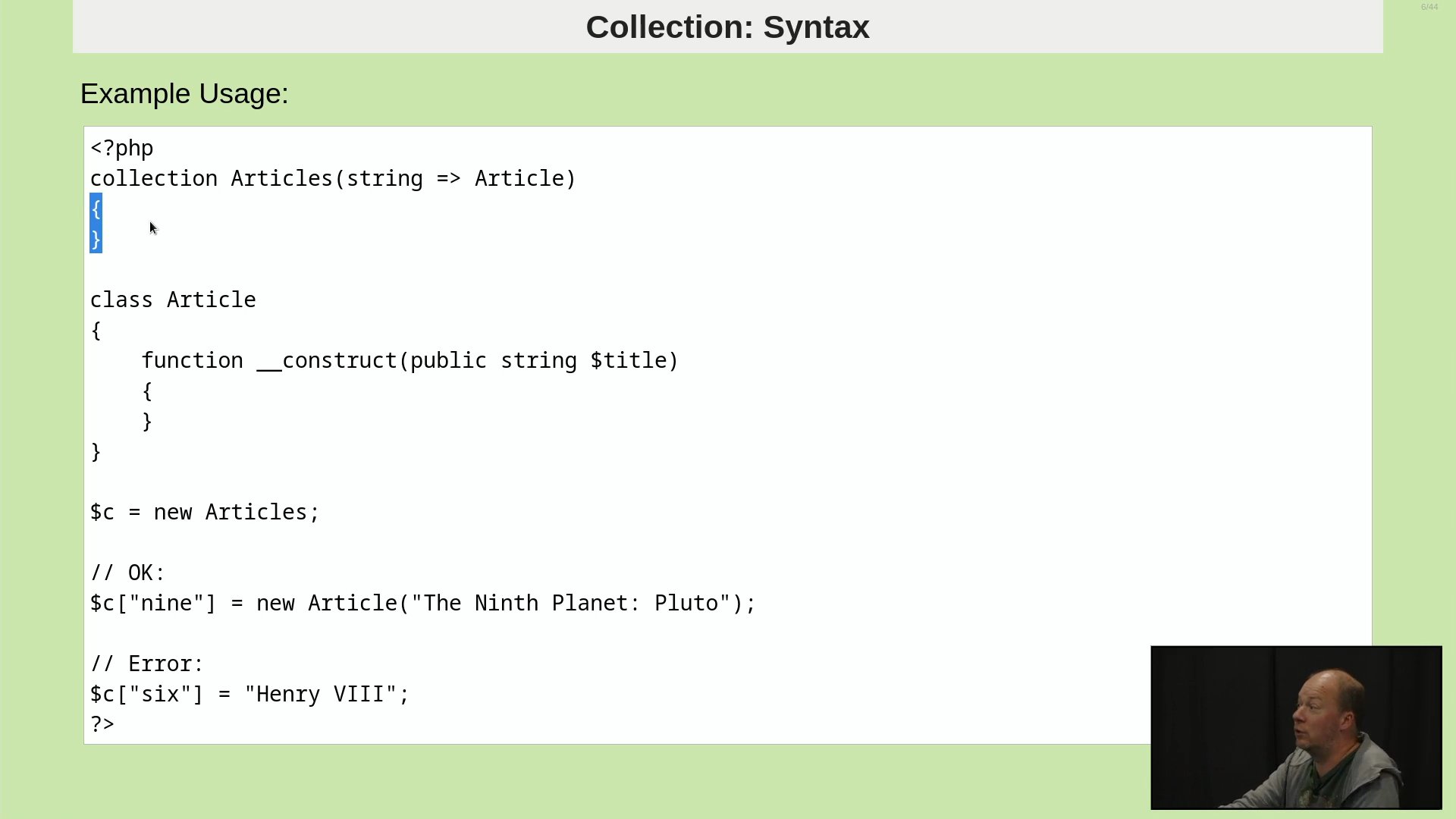Viewport: 1456px width, 819px height.
Task: Click the speaker webcam video thumbnail
Action: pos(1295,727)
